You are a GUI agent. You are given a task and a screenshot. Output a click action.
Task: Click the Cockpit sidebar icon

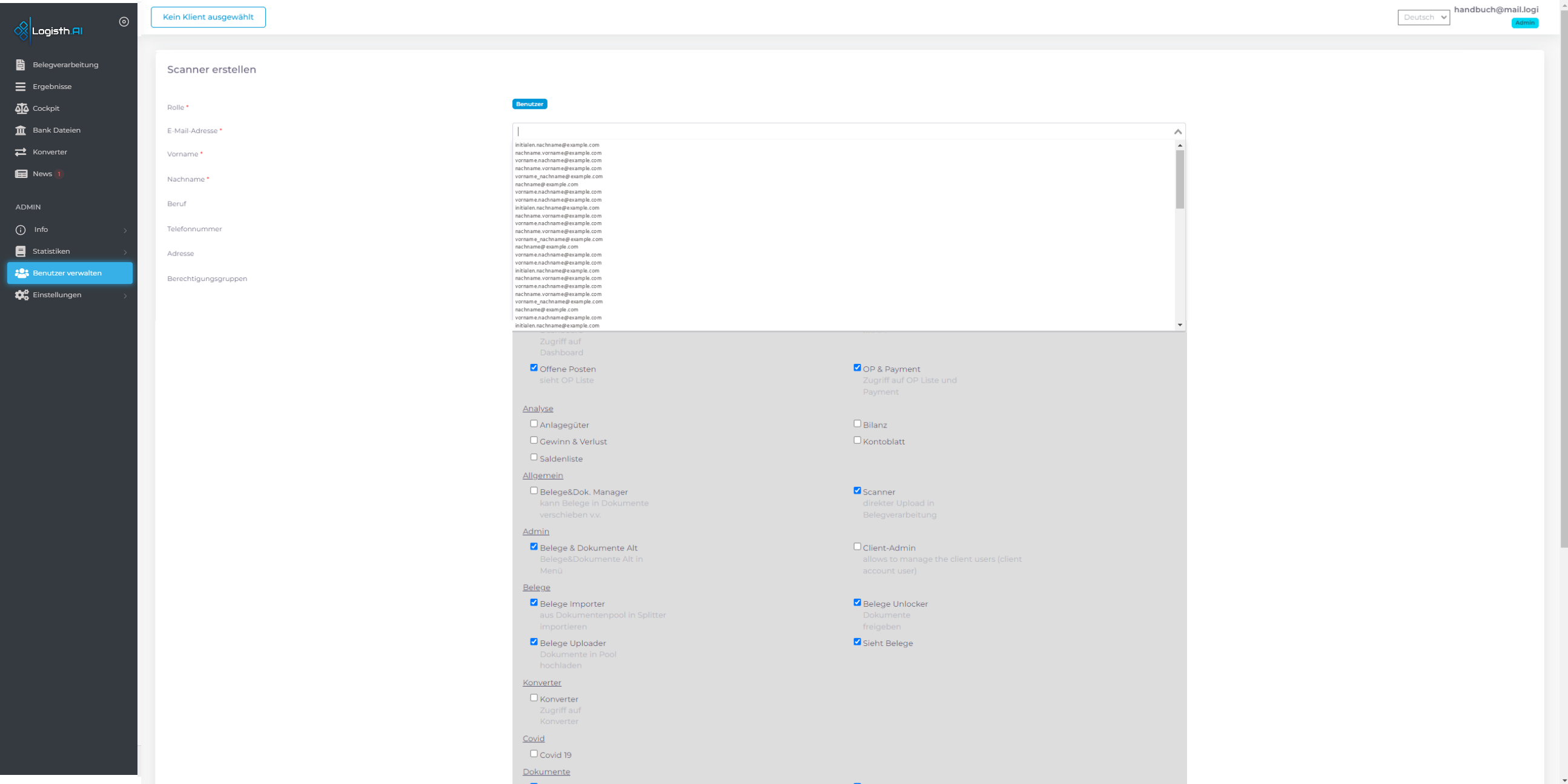point(21,108)
